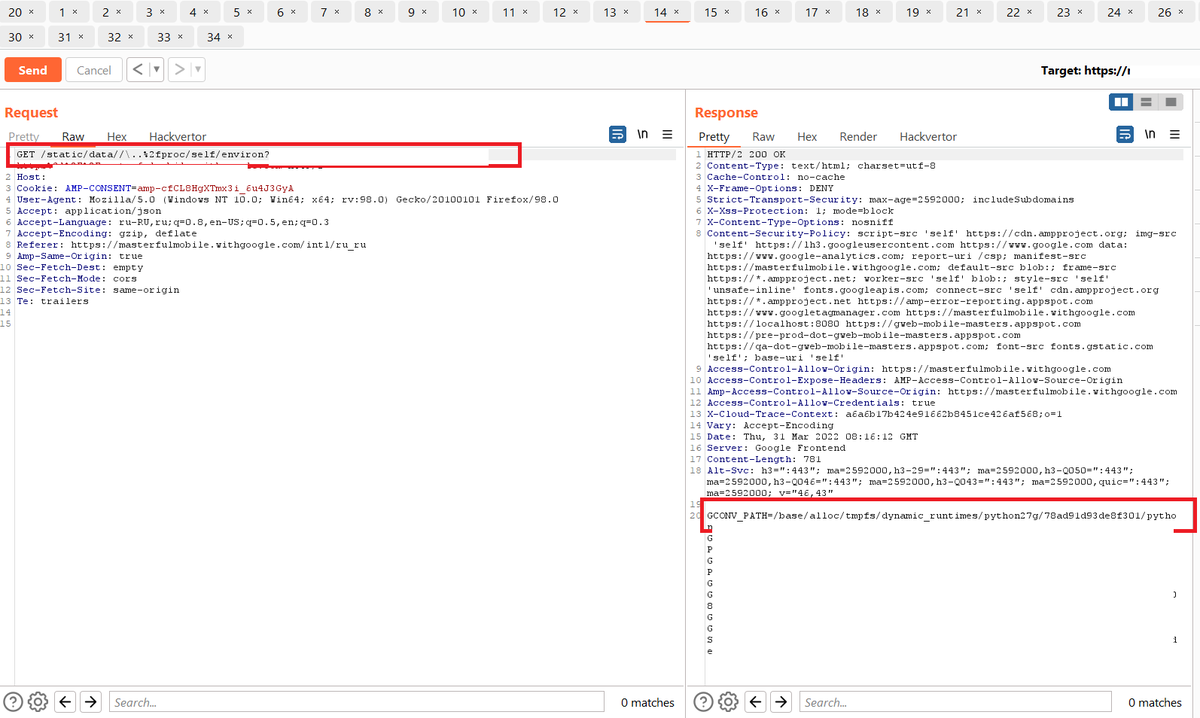The image size is (1200, 718).
Task: Switch to Repeater tab 1
Action: (63, 12)
